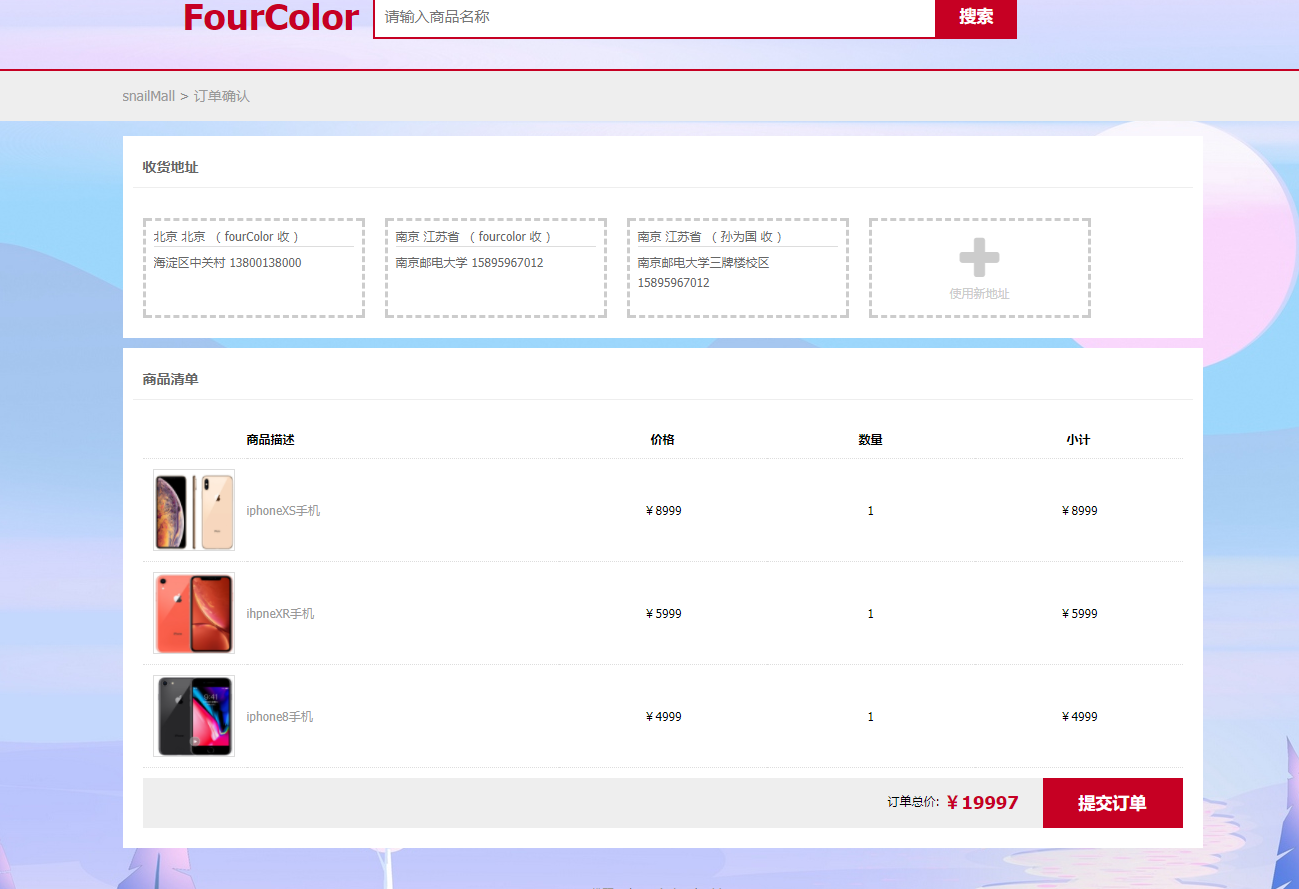1299x889 pixels.
Task: Click the plus icon to add address
Action: [979, 257]
